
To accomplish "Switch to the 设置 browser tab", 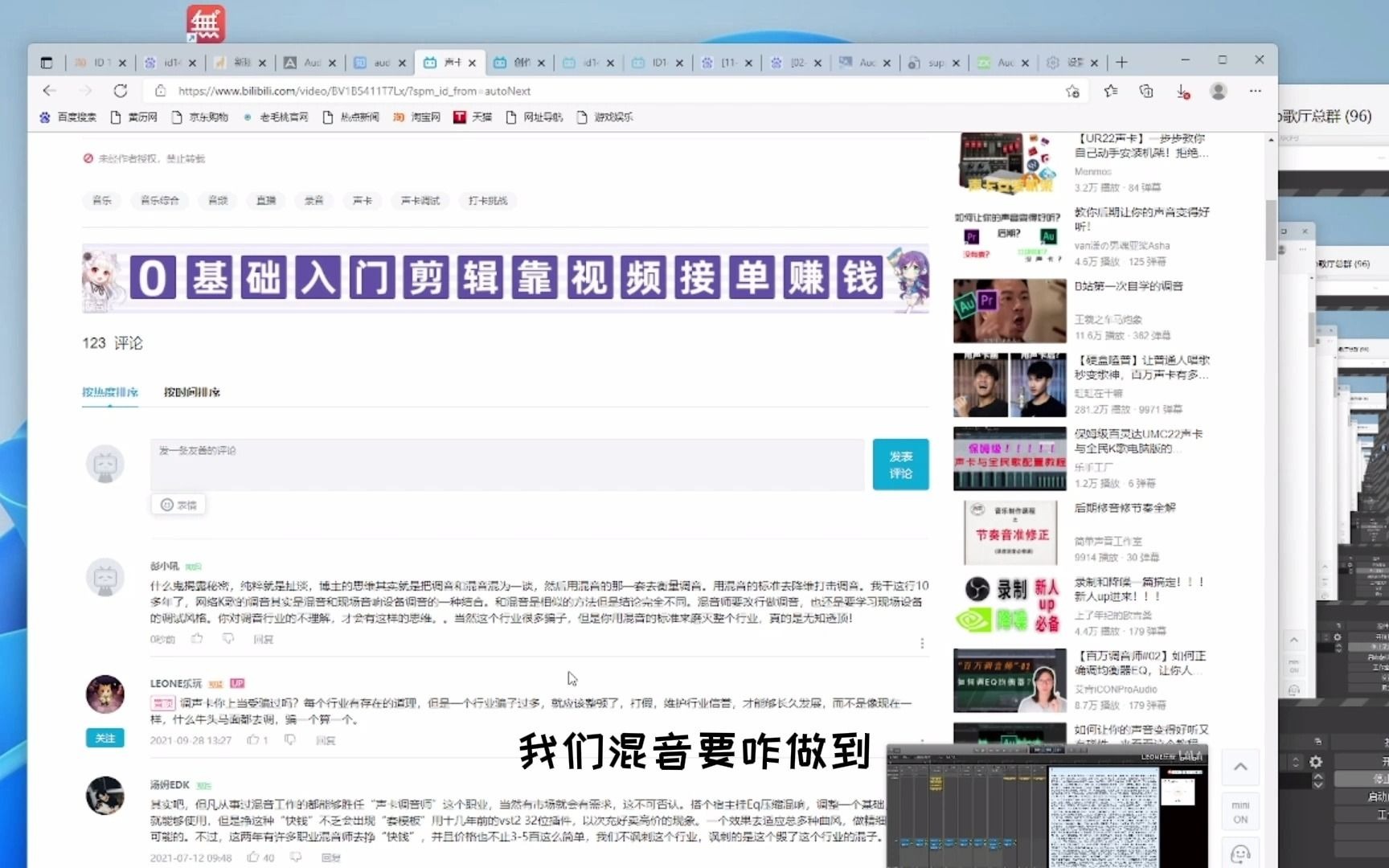I will tap(1072, 63).
